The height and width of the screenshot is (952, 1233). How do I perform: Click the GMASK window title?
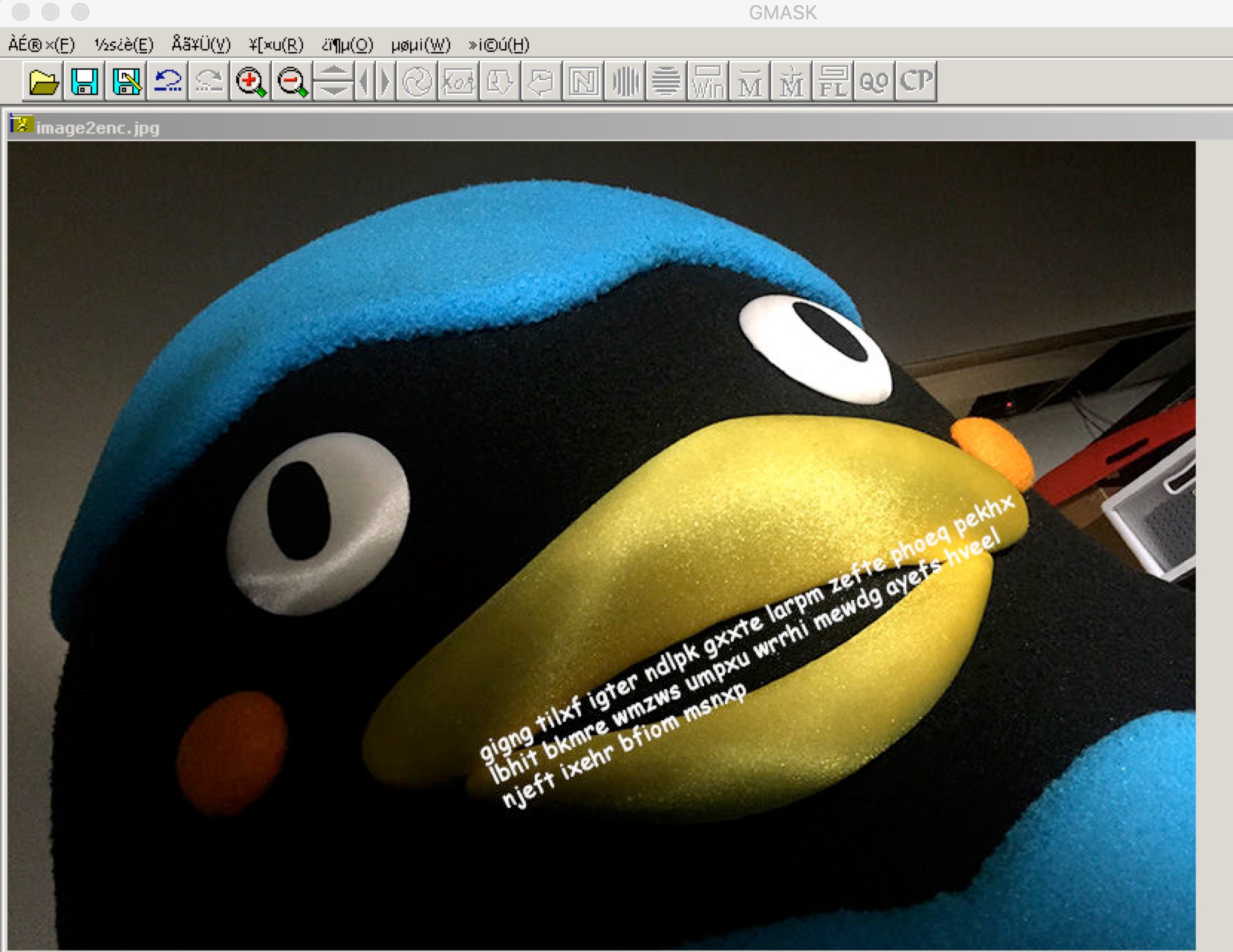pos(782,13)
